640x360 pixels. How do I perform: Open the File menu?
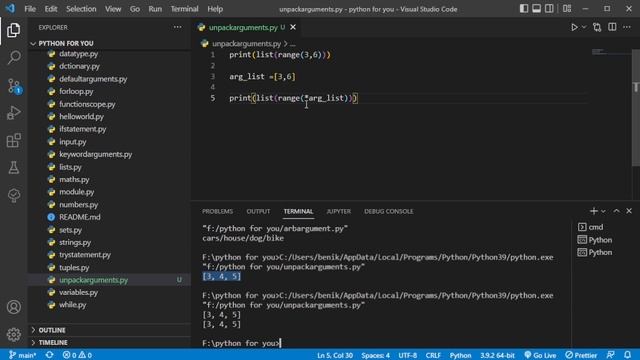[x=30, y=9]
